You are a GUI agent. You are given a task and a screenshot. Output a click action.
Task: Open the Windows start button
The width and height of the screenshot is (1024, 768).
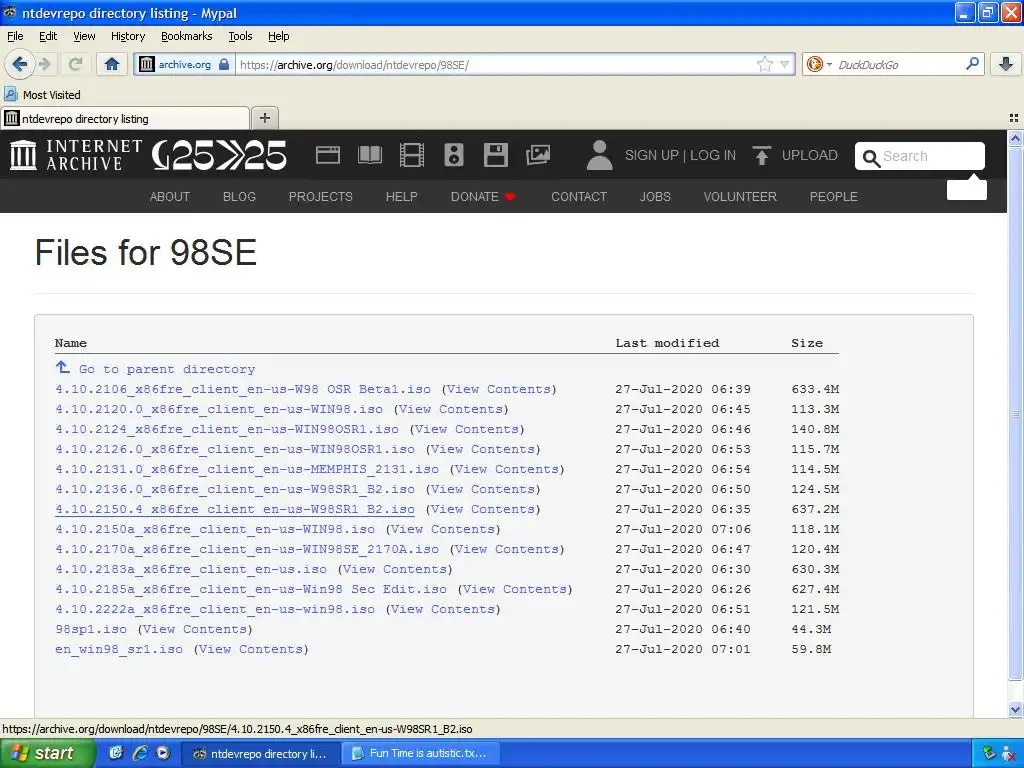point(47,753)
